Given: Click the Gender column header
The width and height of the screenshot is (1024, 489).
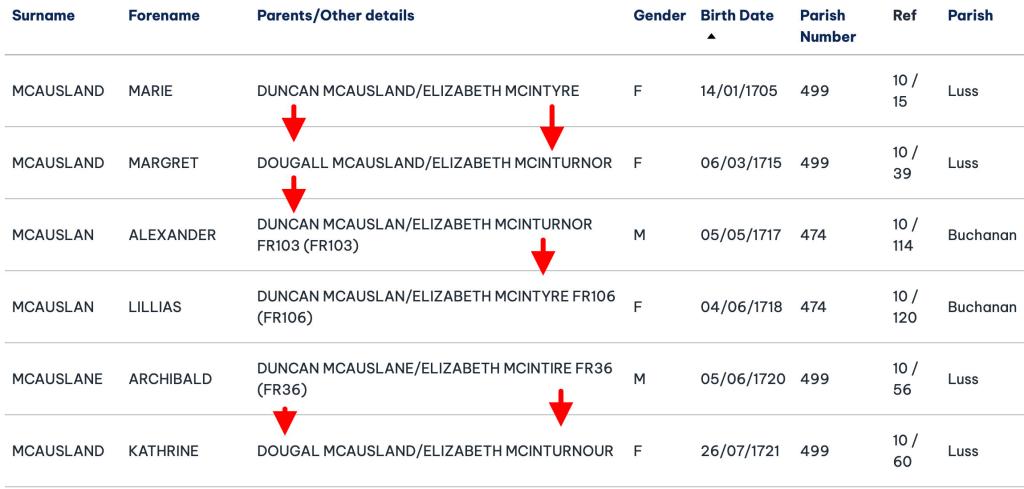Looking at the screenshot, I should [660, 16].
